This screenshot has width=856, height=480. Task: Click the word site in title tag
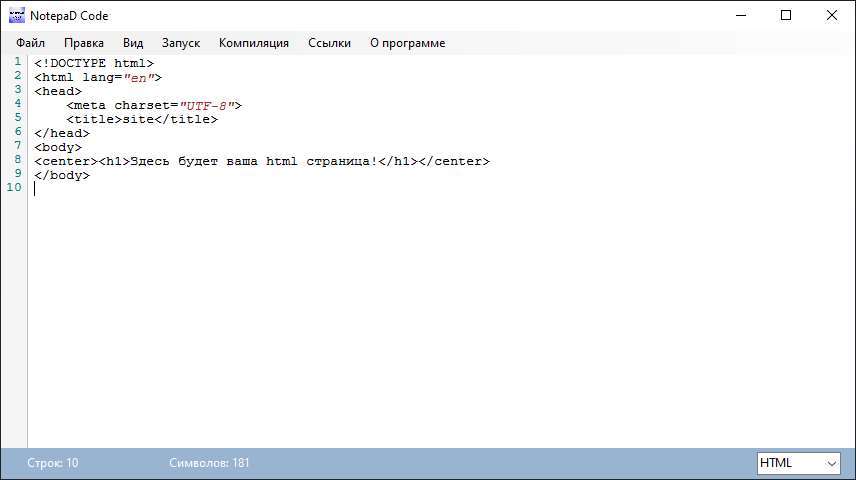138,119
